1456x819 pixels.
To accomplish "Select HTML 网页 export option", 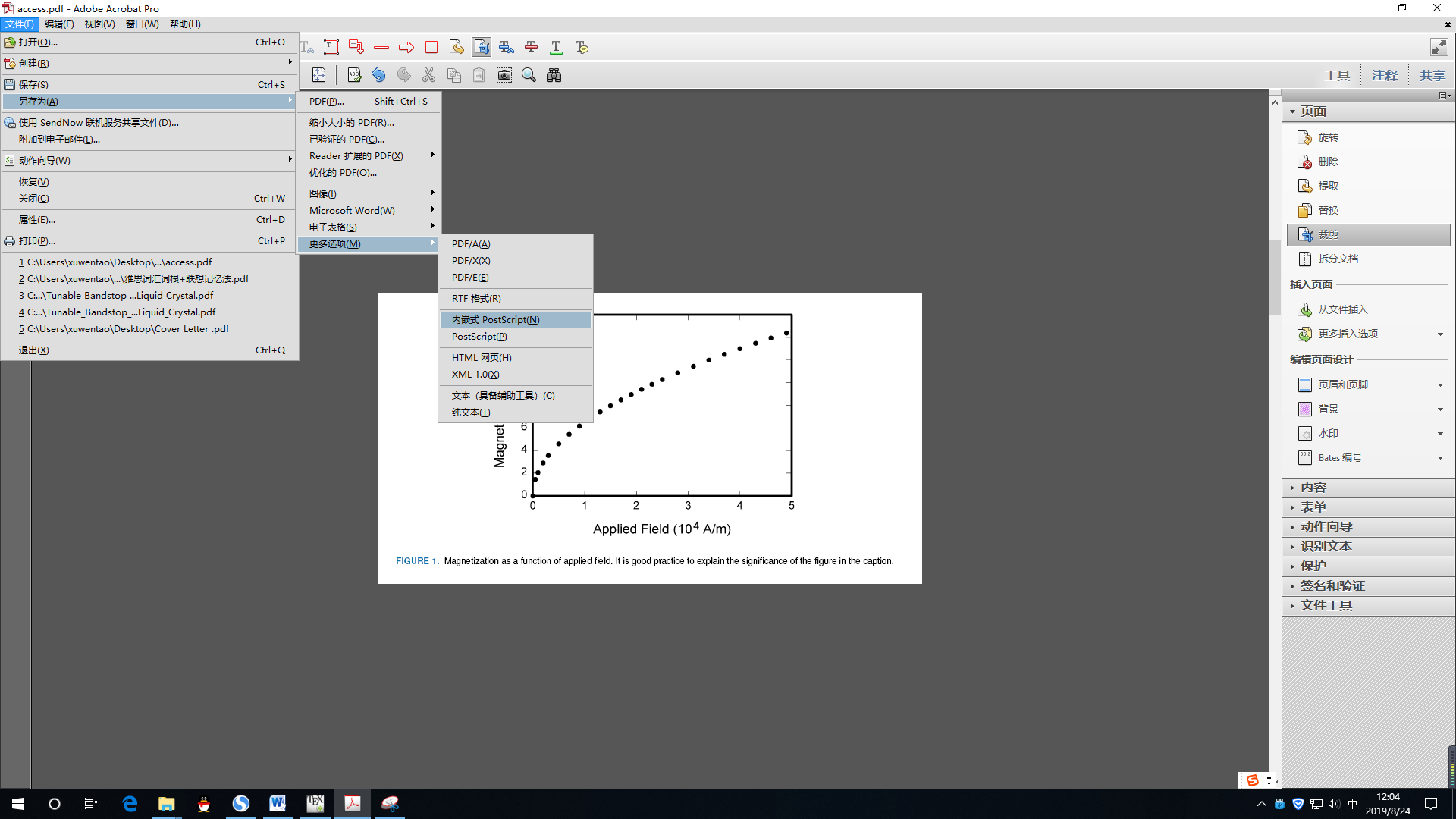I will pyautogui.click(x=482, y=358).
